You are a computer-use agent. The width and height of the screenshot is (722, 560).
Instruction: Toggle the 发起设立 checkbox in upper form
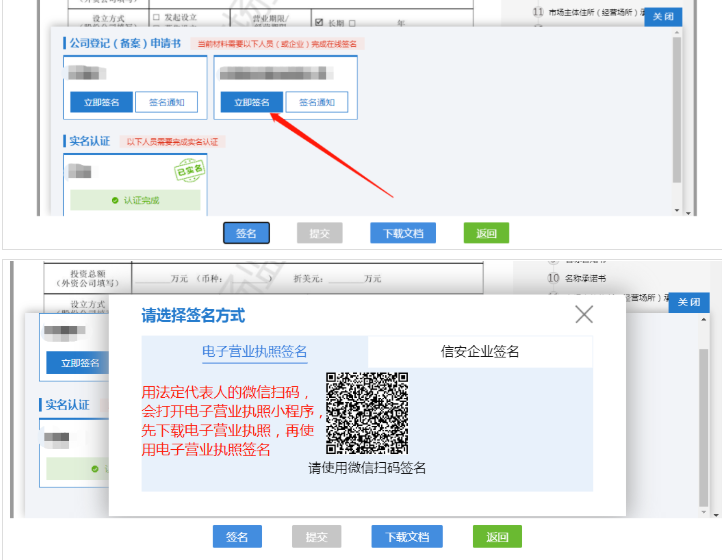(156, 18)
